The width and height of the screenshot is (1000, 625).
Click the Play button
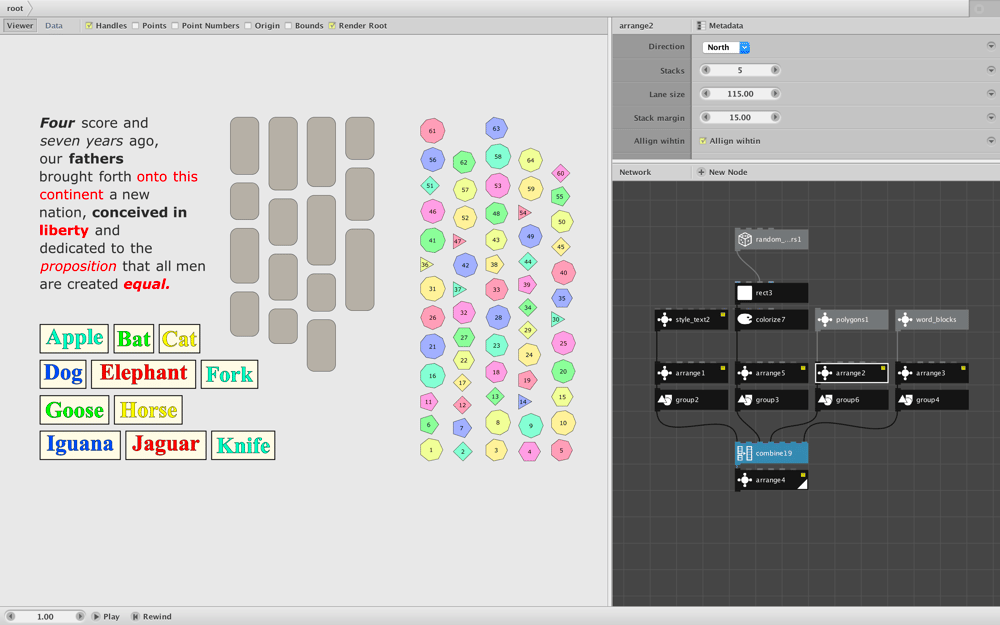pos(105,617)
